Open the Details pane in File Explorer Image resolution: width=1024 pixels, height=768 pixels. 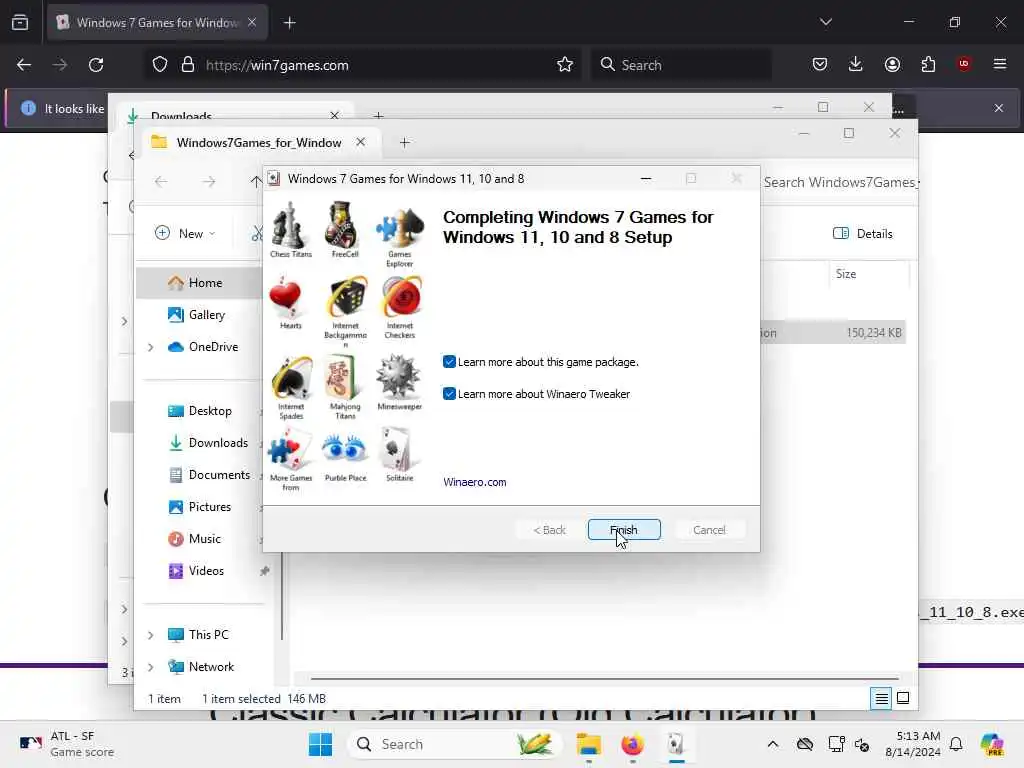(863, 234)
